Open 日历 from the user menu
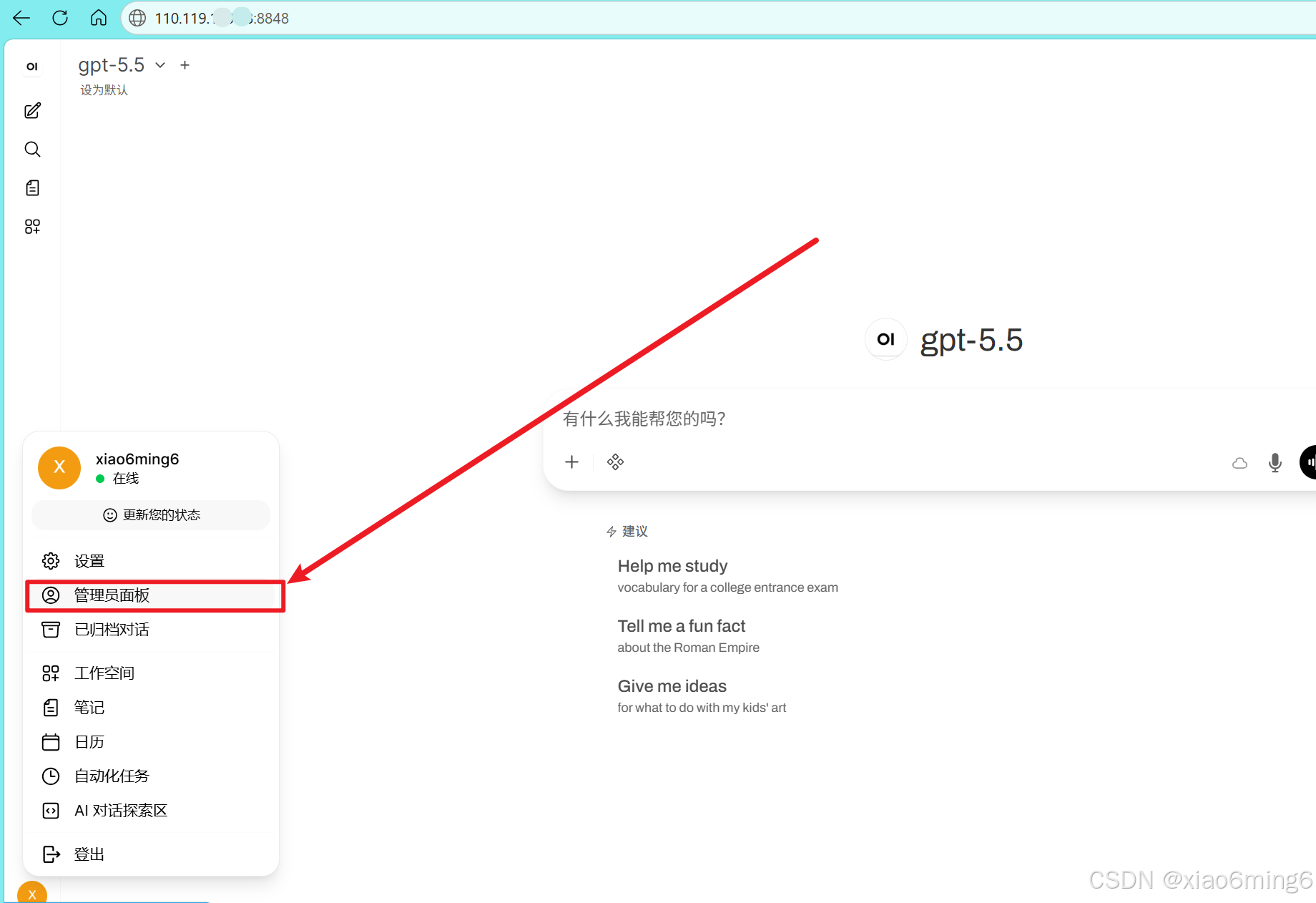1316x903 pixels. click(151, 741)
